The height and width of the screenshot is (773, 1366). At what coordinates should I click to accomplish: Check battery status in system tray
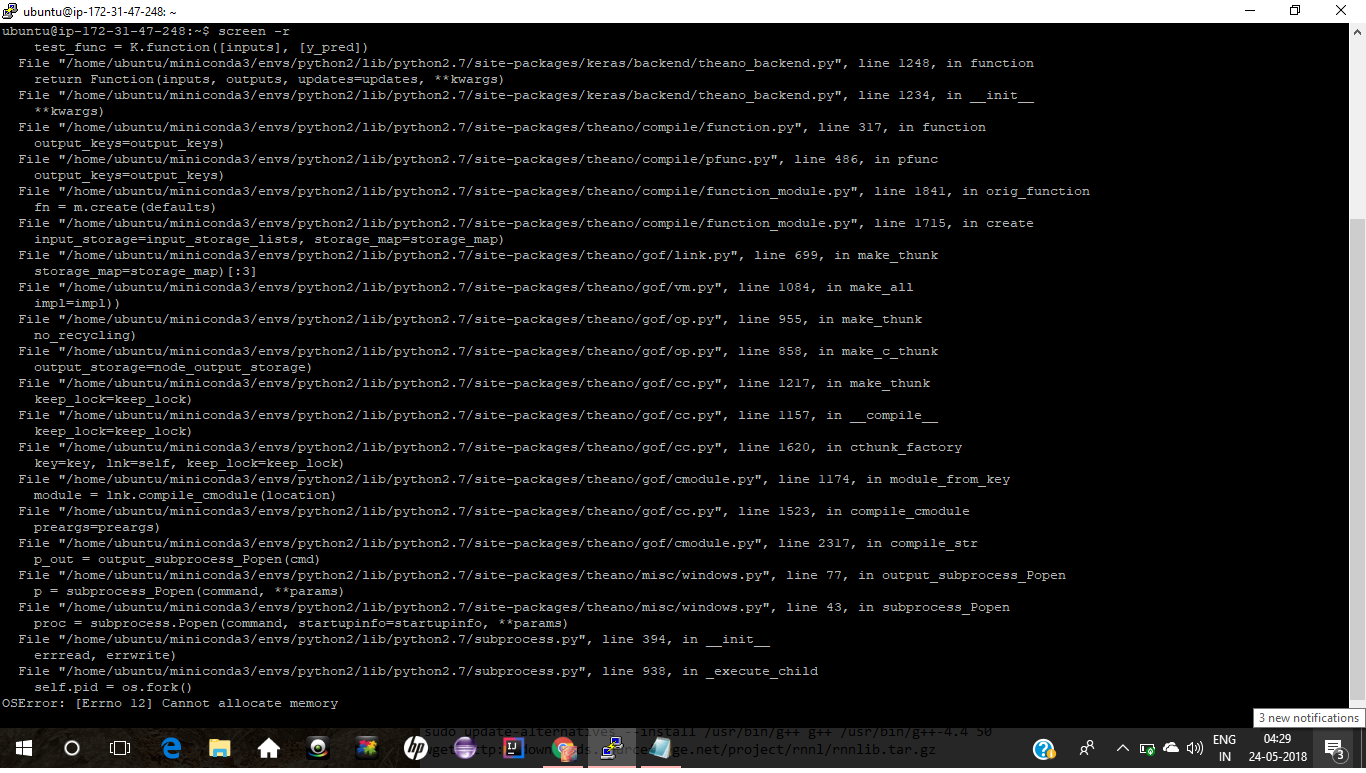tap(1147, 748)
